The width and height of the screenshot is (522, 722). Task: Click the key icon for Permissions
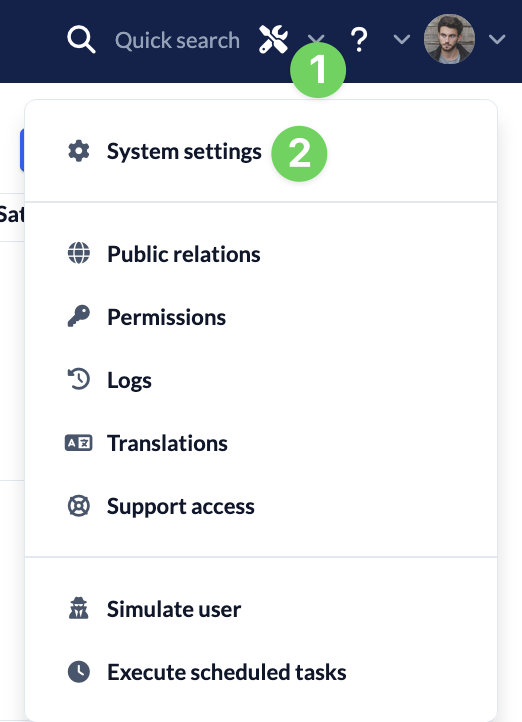pyautogui.click(x=79, y=316)
